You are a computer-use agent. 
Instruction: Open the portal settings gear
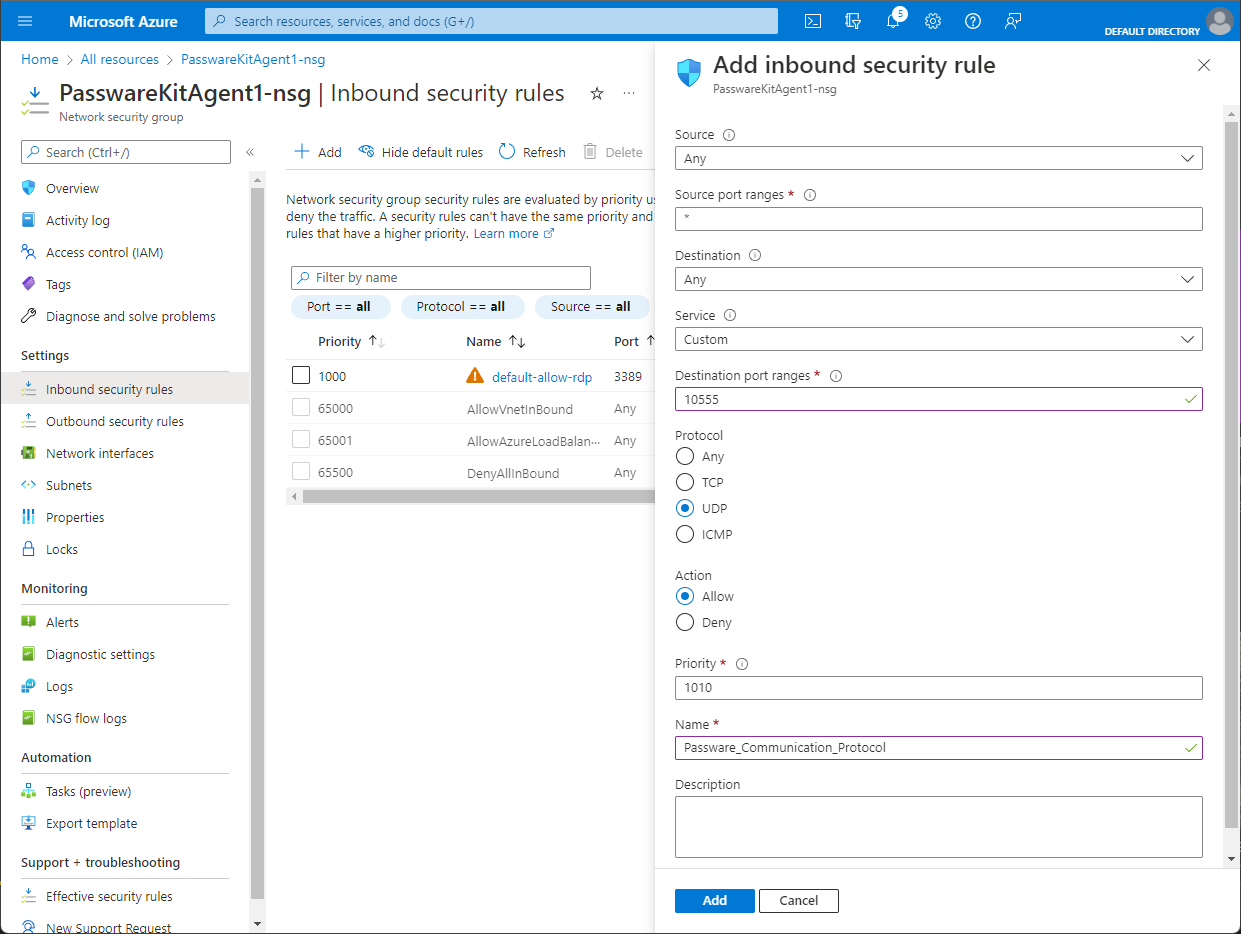pos(933,21)
